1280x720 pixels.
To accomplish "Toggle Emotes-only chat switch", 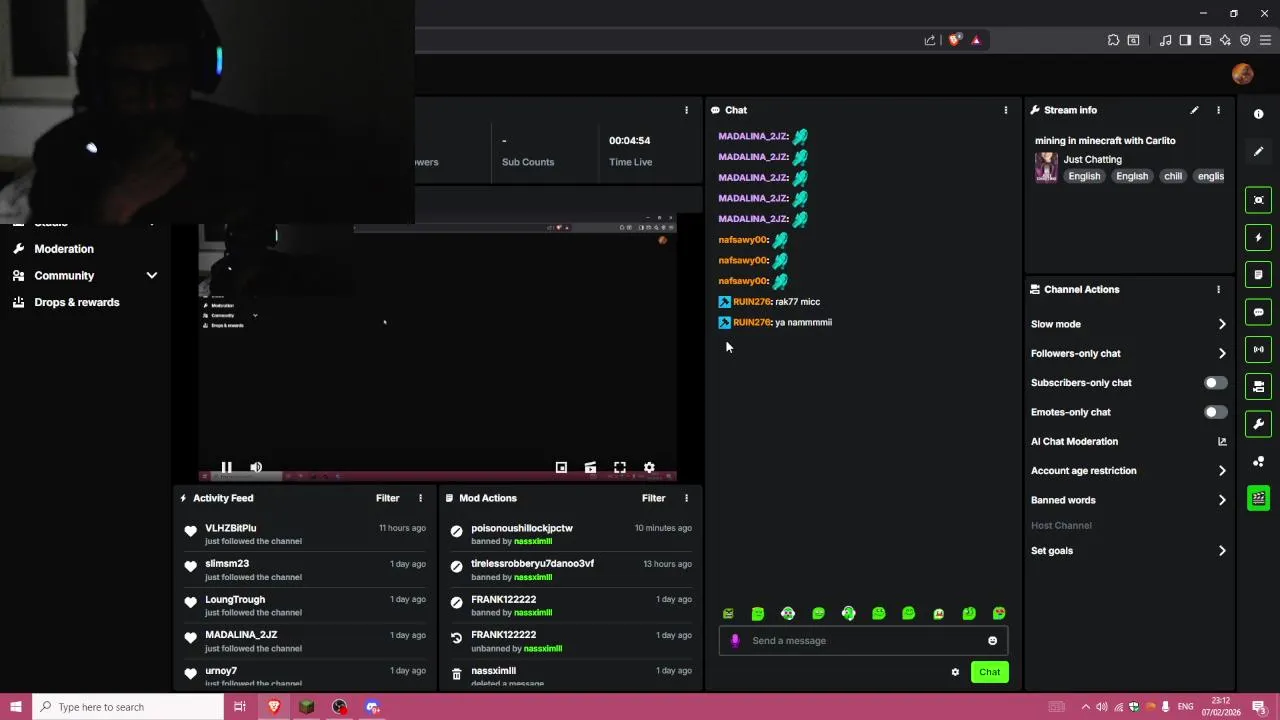I will pos(1215,412).
